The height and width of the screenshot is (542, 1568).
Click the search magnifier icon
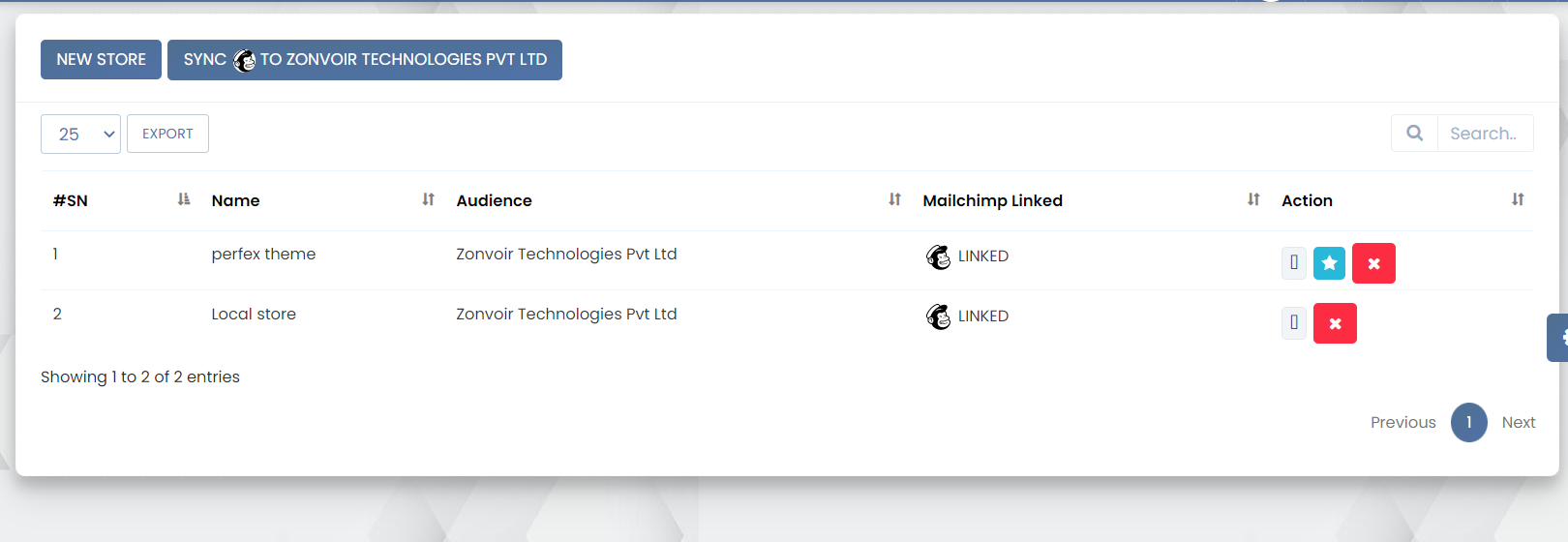tap(1414, 134)
